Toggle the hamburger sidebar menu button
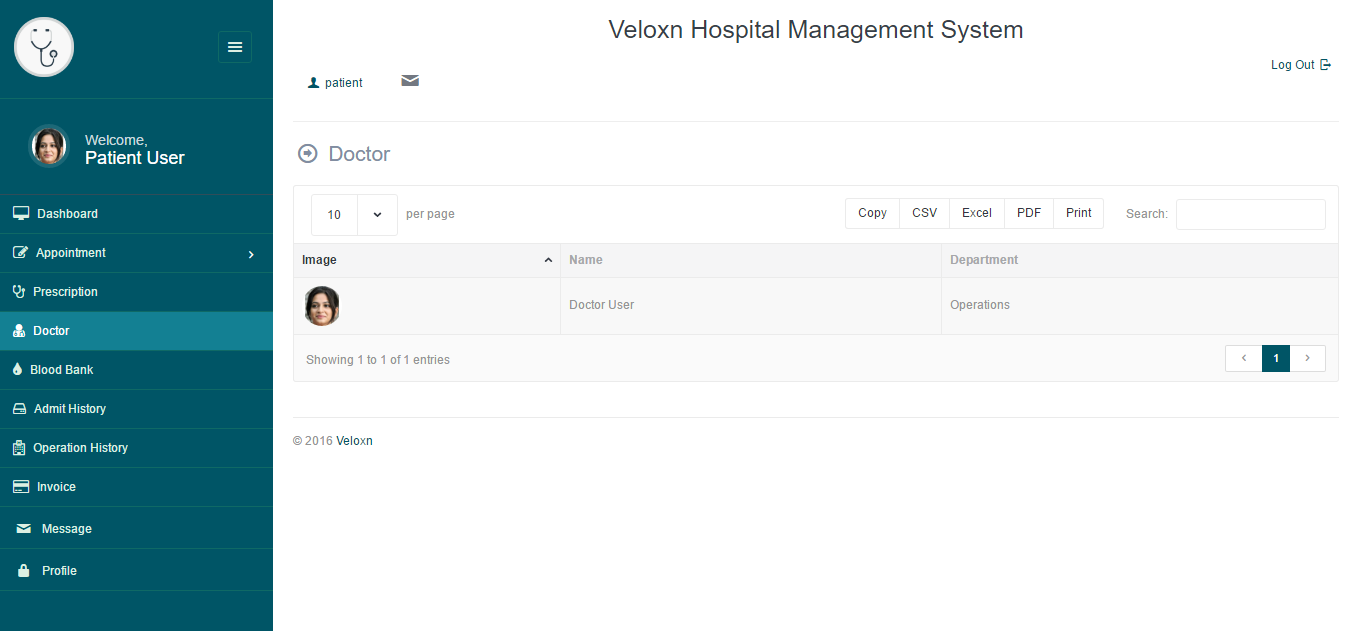The image size is (1355, 631). 235,47
